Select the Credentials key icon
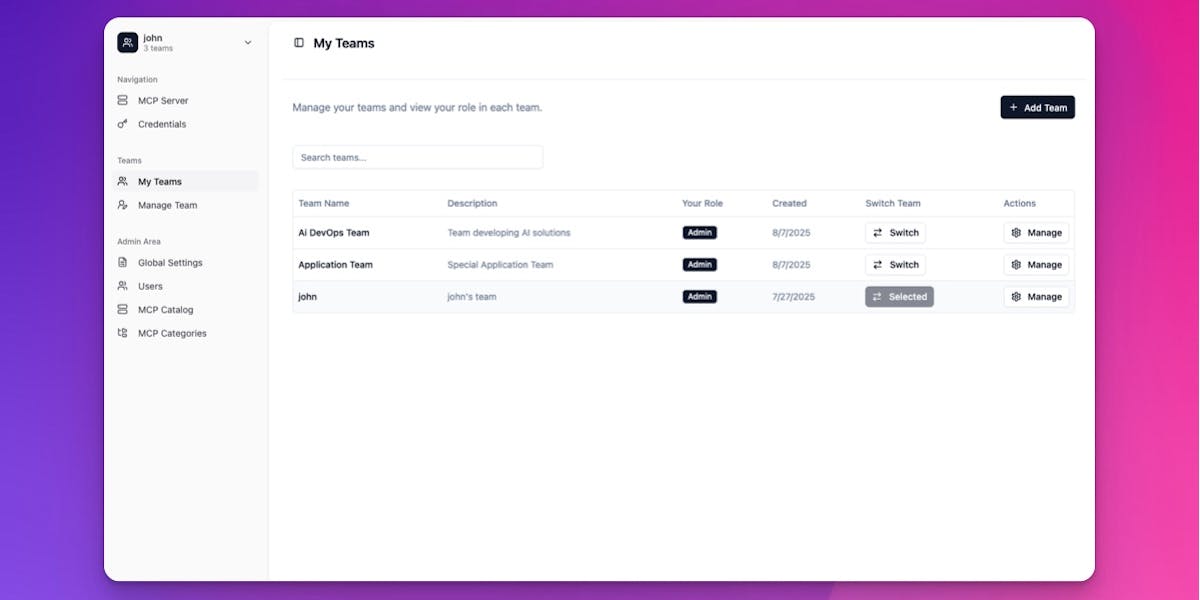 click(x=123, y=124)
